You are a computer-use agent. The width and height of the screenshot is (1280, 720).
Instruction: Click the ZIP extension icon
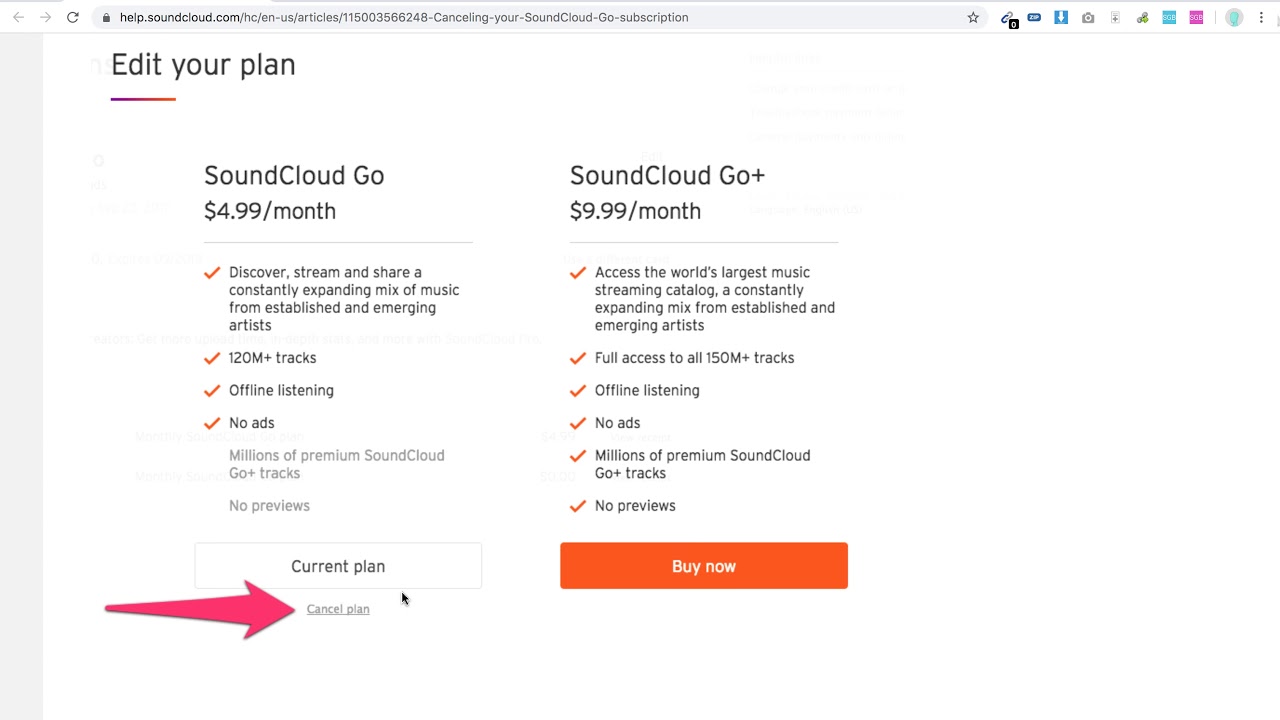coord(1034,17)
